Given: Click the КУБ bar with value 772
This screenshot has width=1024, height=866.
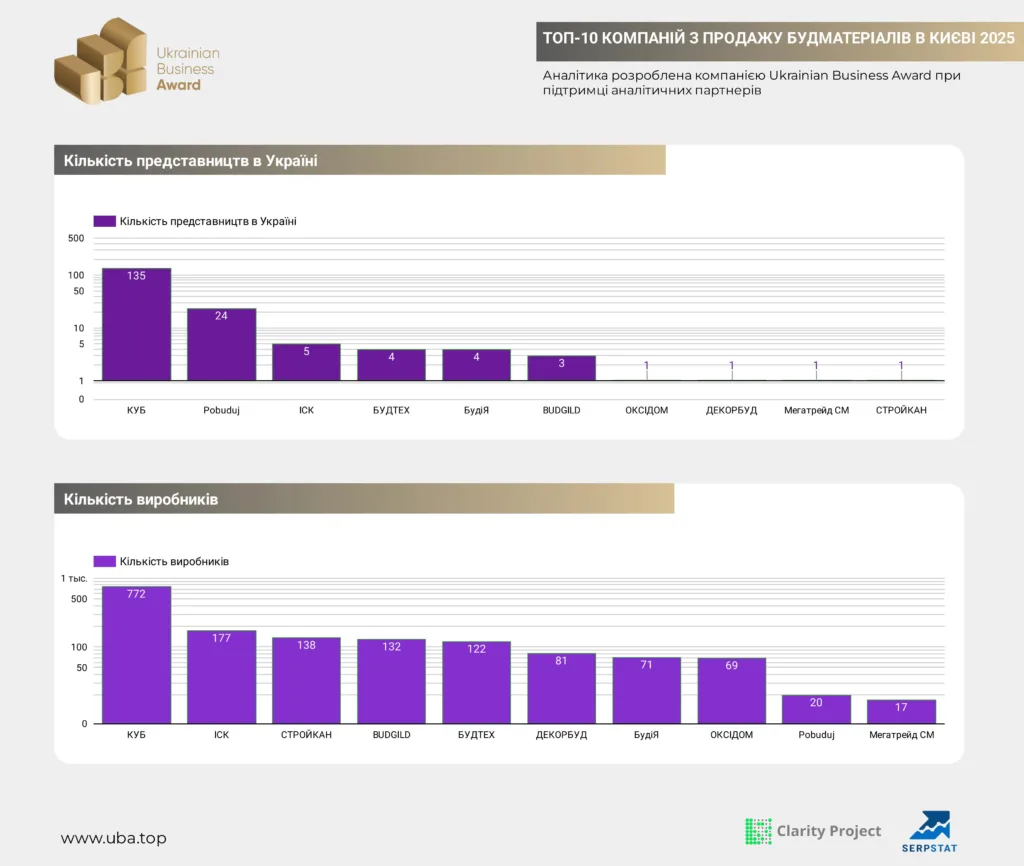Looking at the screenshot, I should (137, 654).
